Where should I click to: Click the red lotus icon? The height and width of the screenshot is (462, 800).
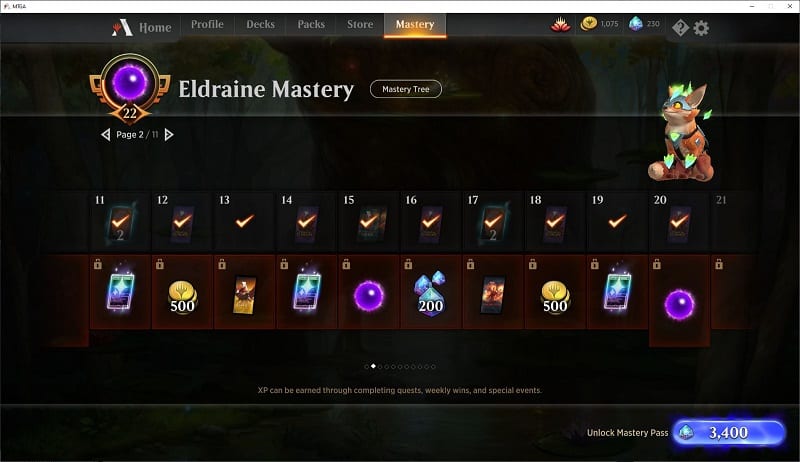[560, 24]
